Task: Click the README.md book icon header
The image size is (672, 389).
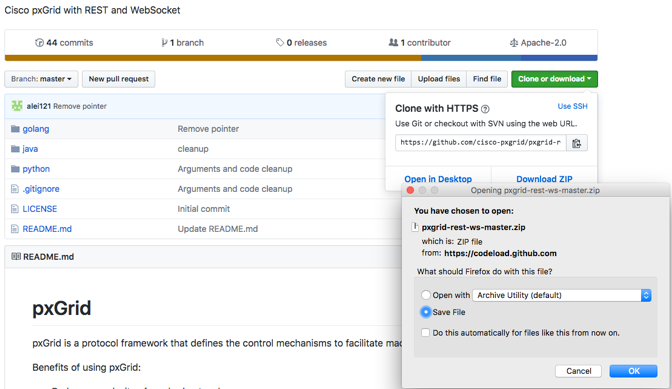Action: click(x=16, y=256)
